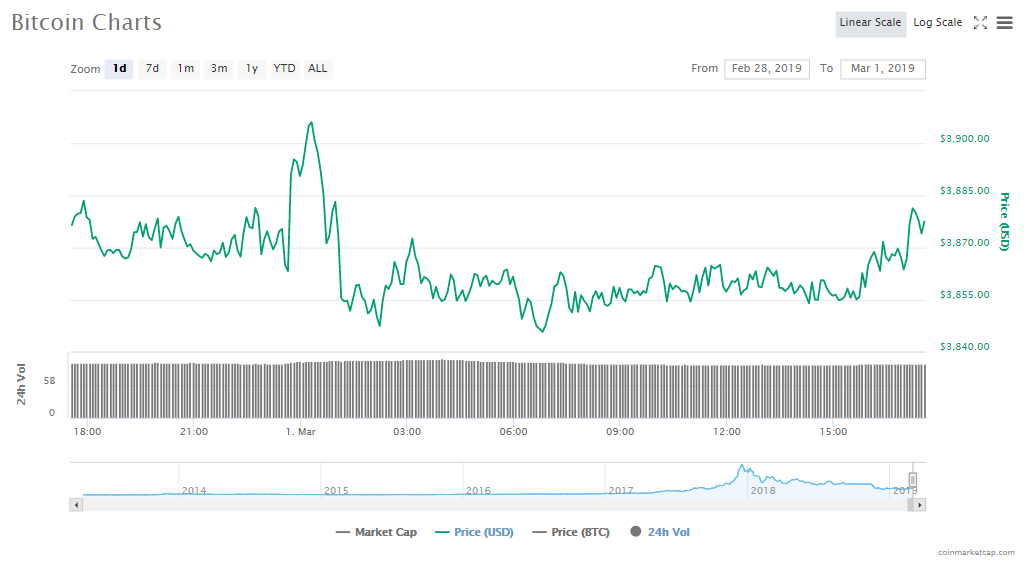
Task: Click navigator scrollbar left arrow
Action: (75, 505)
